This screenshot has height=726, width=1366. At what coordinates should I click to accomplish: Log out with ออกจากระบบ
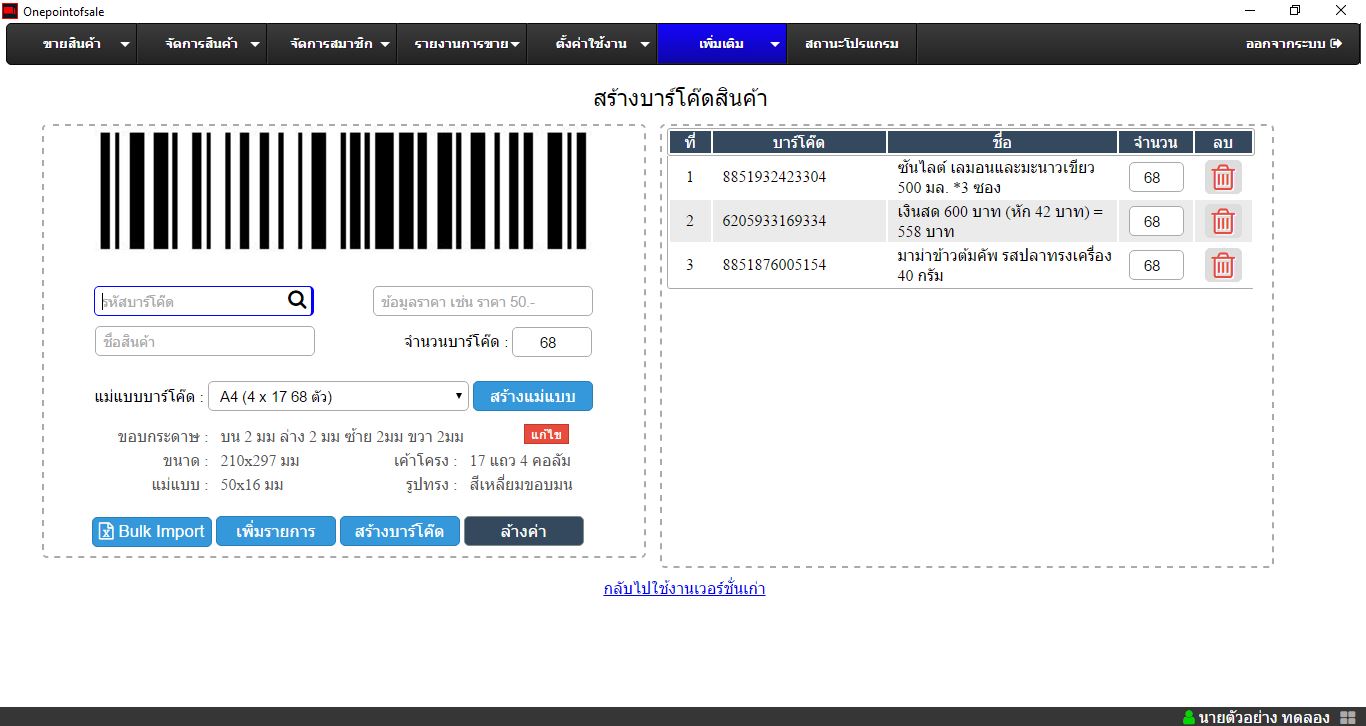pyautogui.click(x=1293, y=44)
